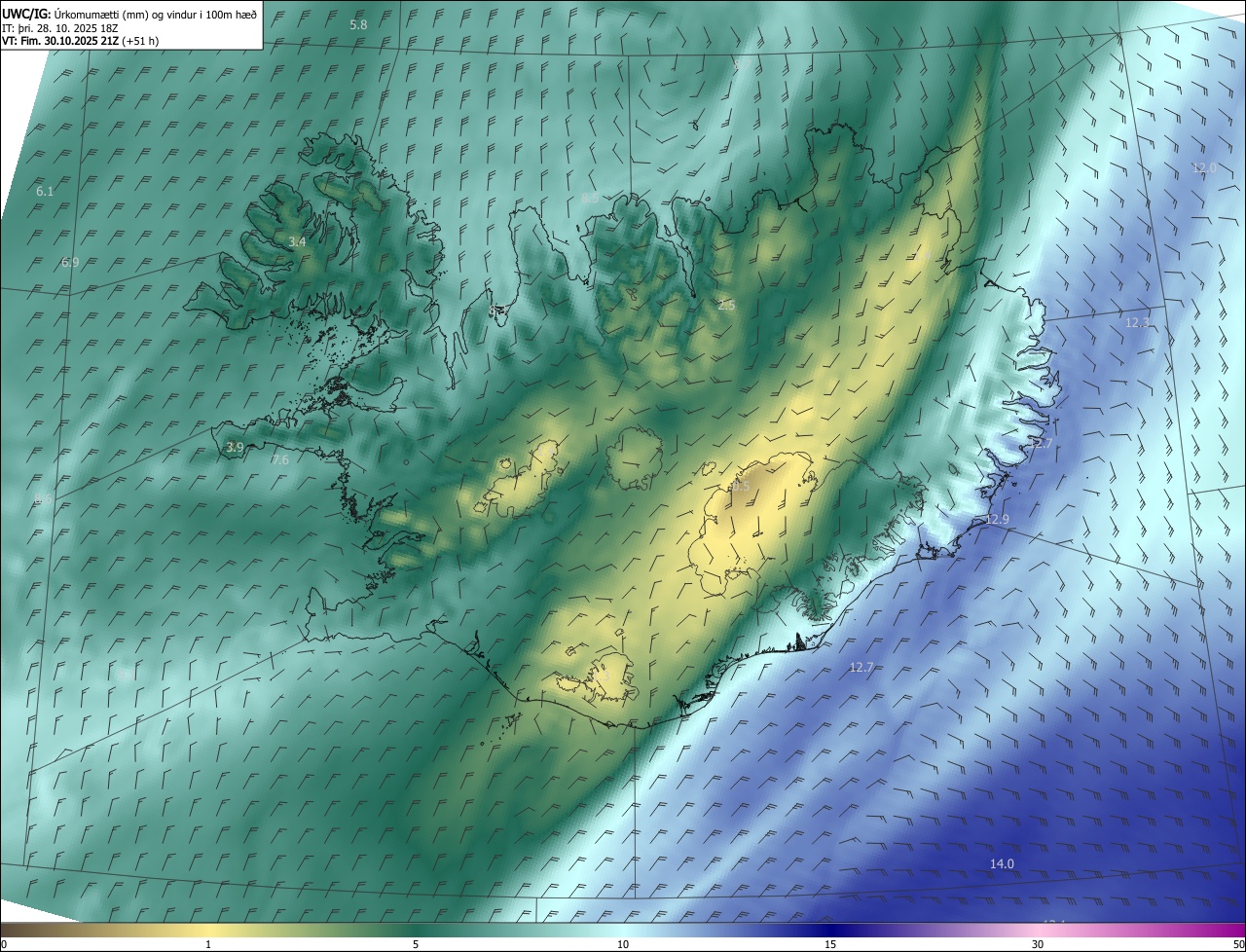
Task: Click the 6.1 value label on the map
Action: pyautogui.click(x=45, y=192)
